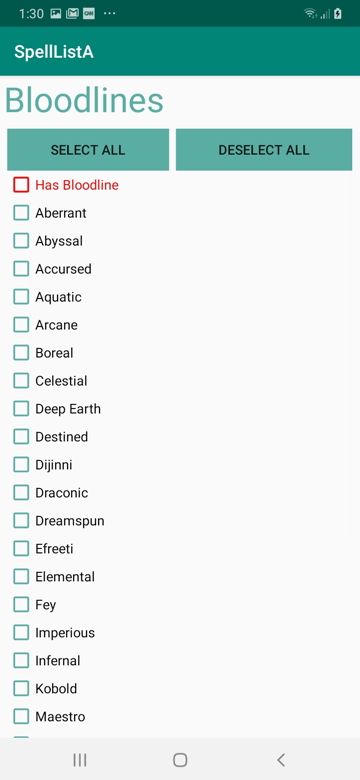Screen dimensions: 360x780
Task: Check the Fey bloodline option
Action: coord(21,605)
